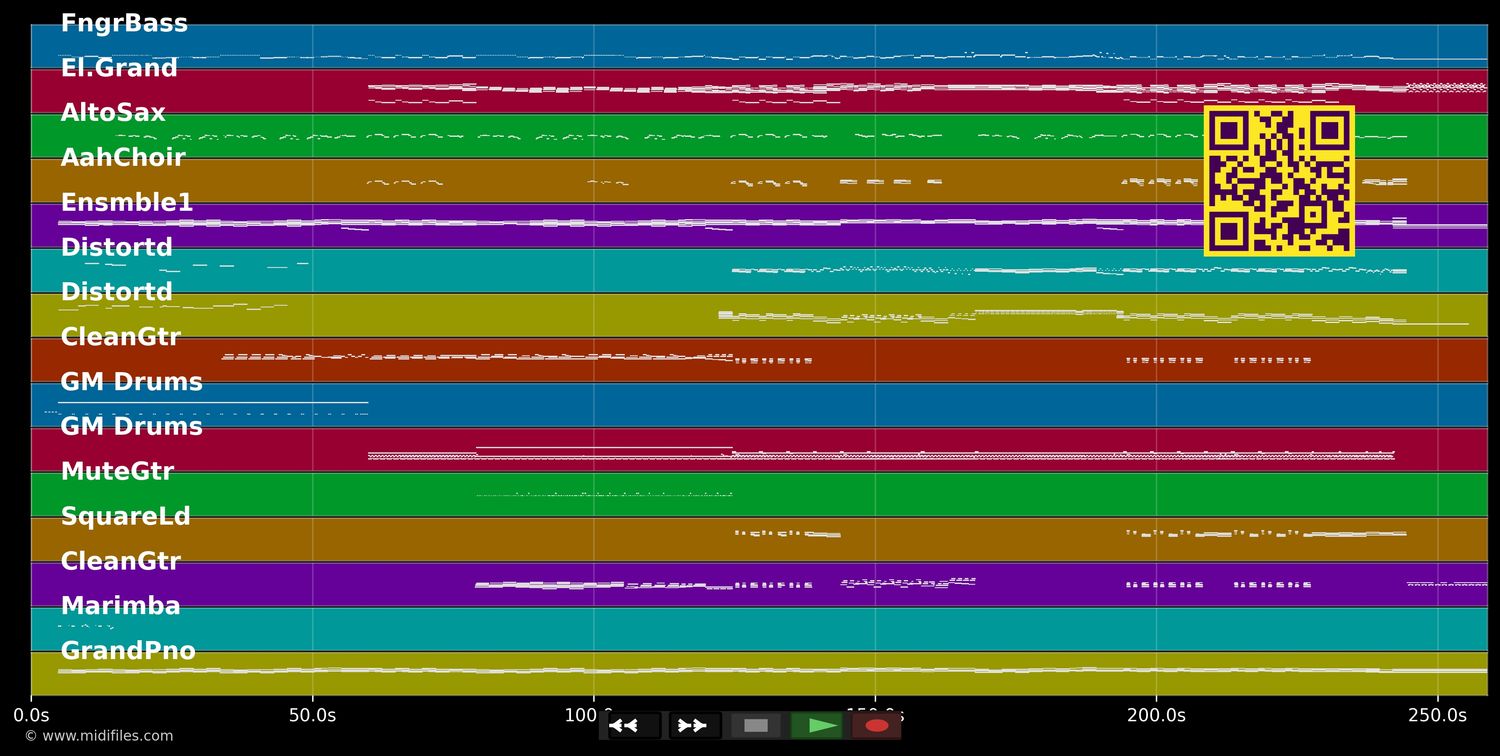Click the stop icon in the playback controls
Screen dimensions: 1500x756
click(x=756, y=725)
